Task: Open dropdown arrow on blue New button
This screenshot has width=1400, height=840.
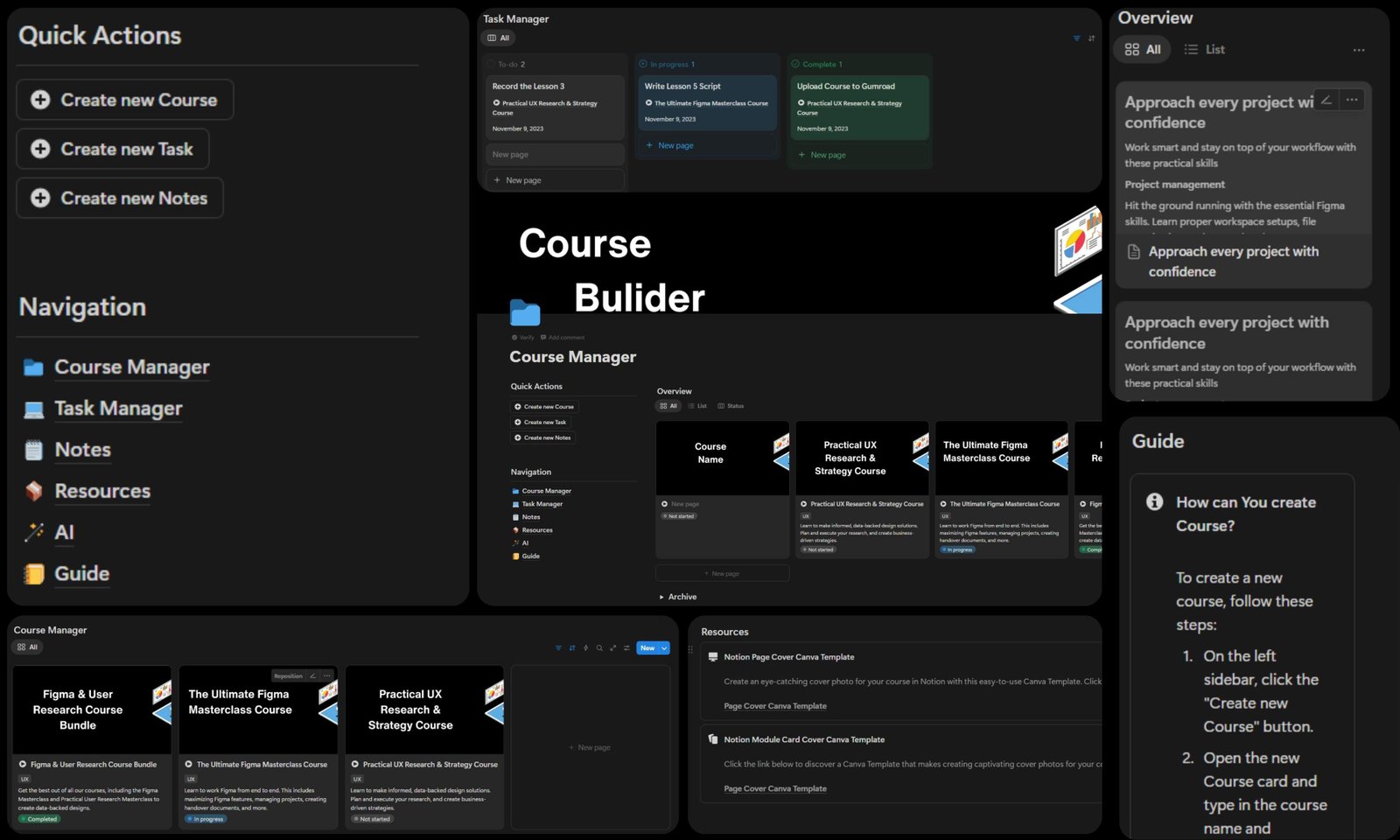Action: (x=664, y=648)
